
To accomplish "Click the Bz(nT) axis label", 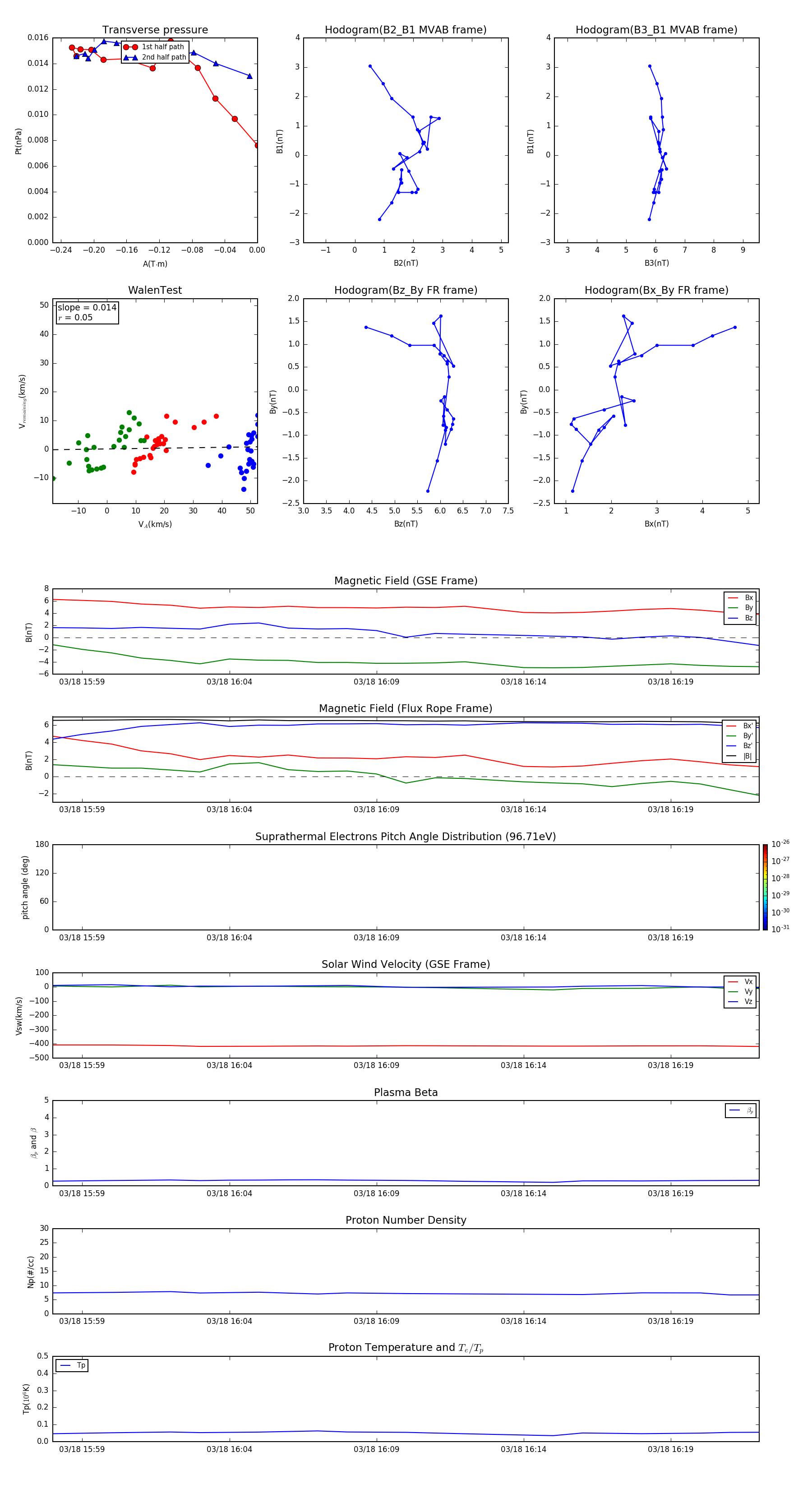I will tap(406, 524).
